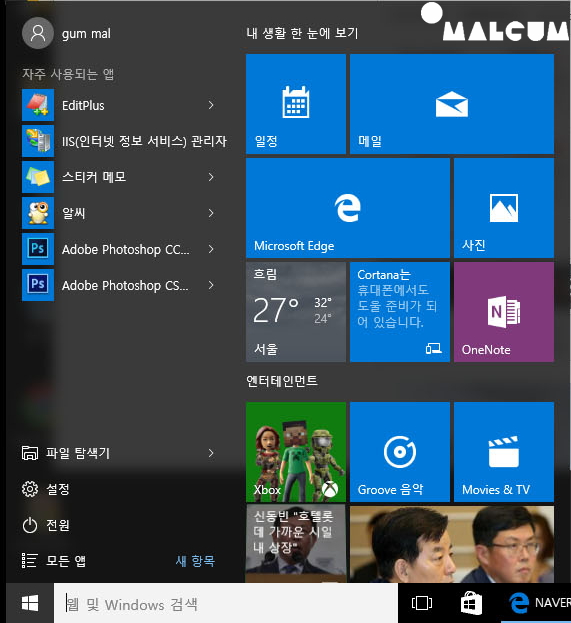
Task: Open the Cortana phone tip tile
Action: 400,312
